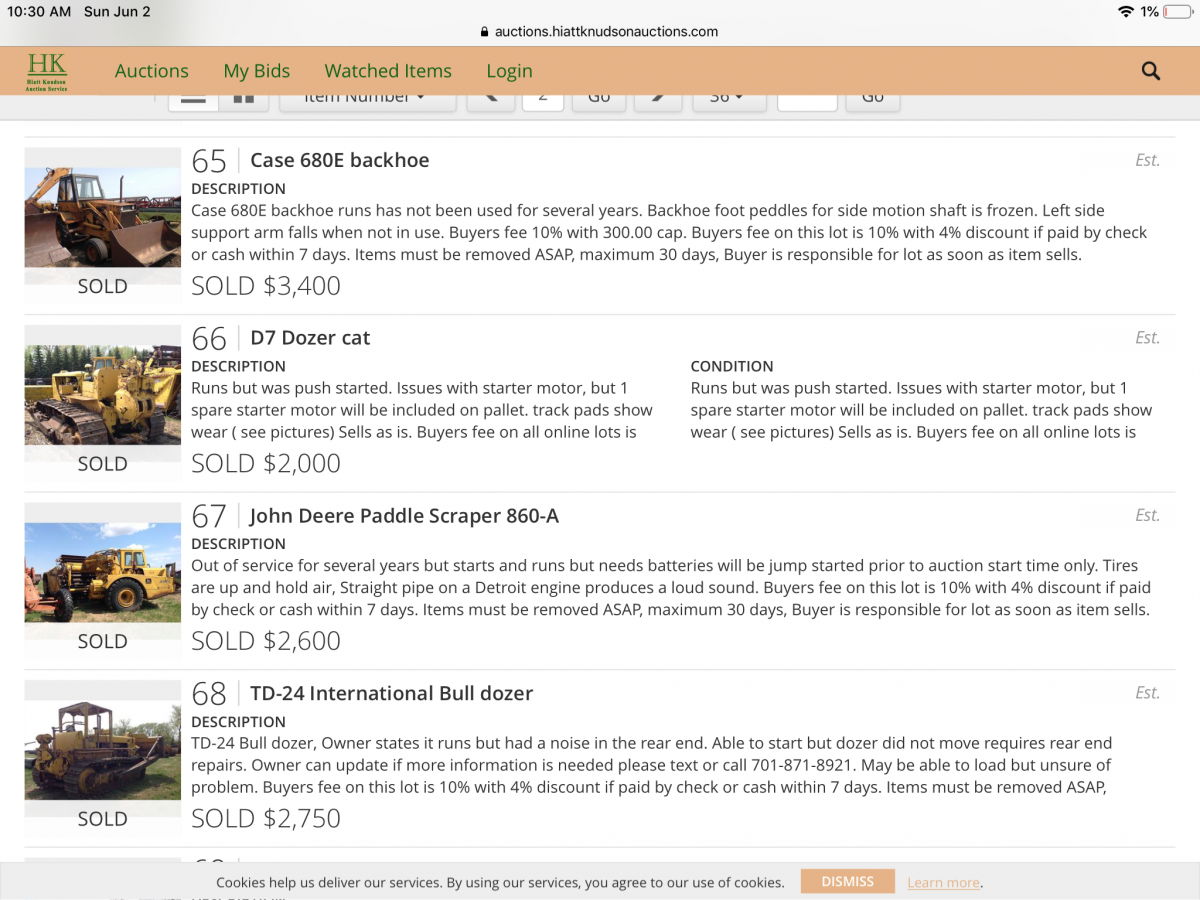Open Watched Items page
Image resolution: width=1200 pixels, height=900 pixels.
click(388, 71)
